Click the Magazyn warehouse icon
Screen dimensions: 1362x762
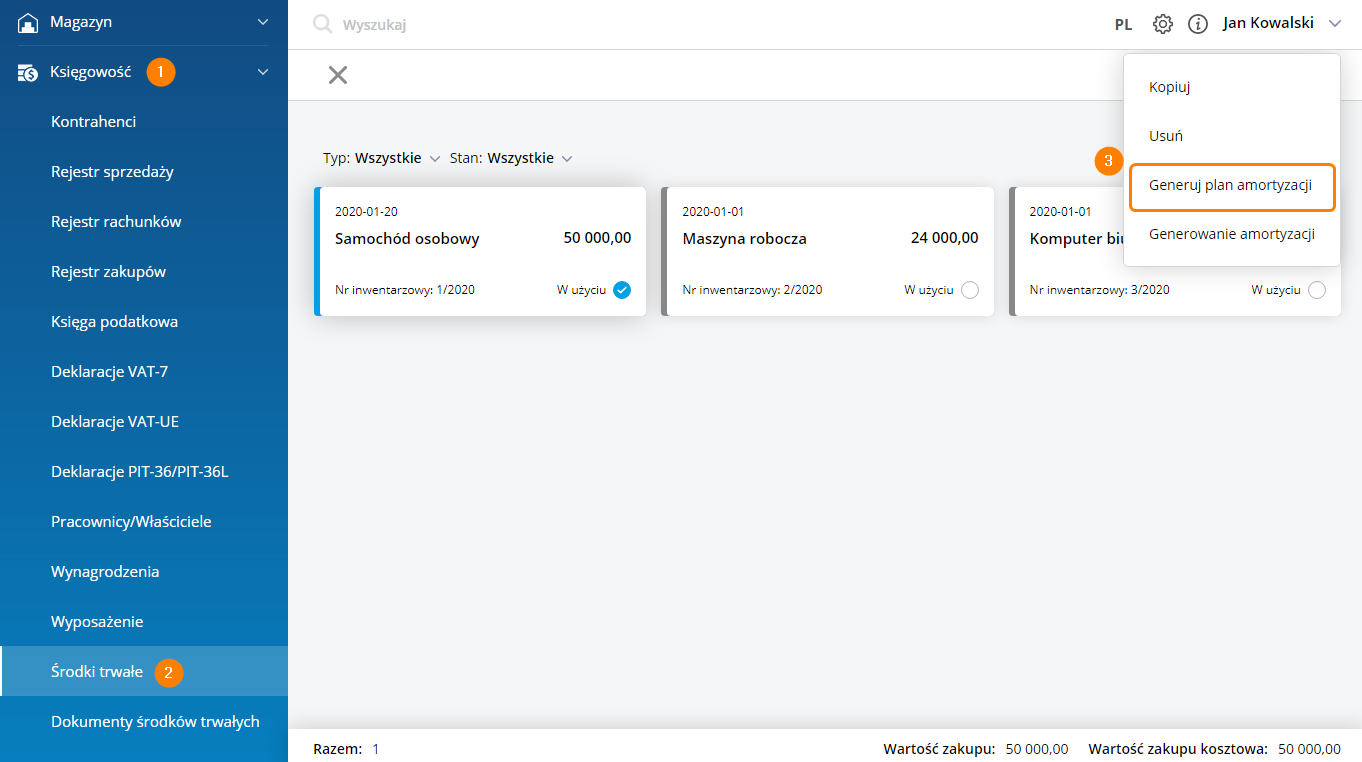pyautogui.click(x=28, y=22)
